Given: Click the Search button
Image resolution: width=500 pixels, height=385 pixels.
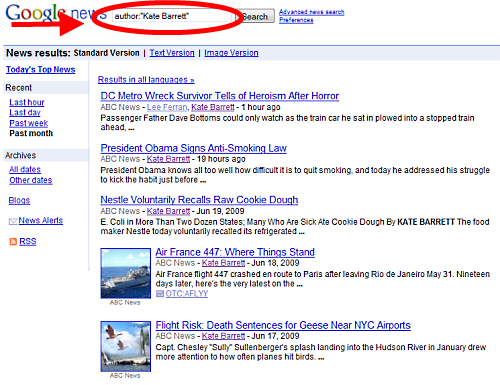Looking at the screenshot, I should point(255,16).
